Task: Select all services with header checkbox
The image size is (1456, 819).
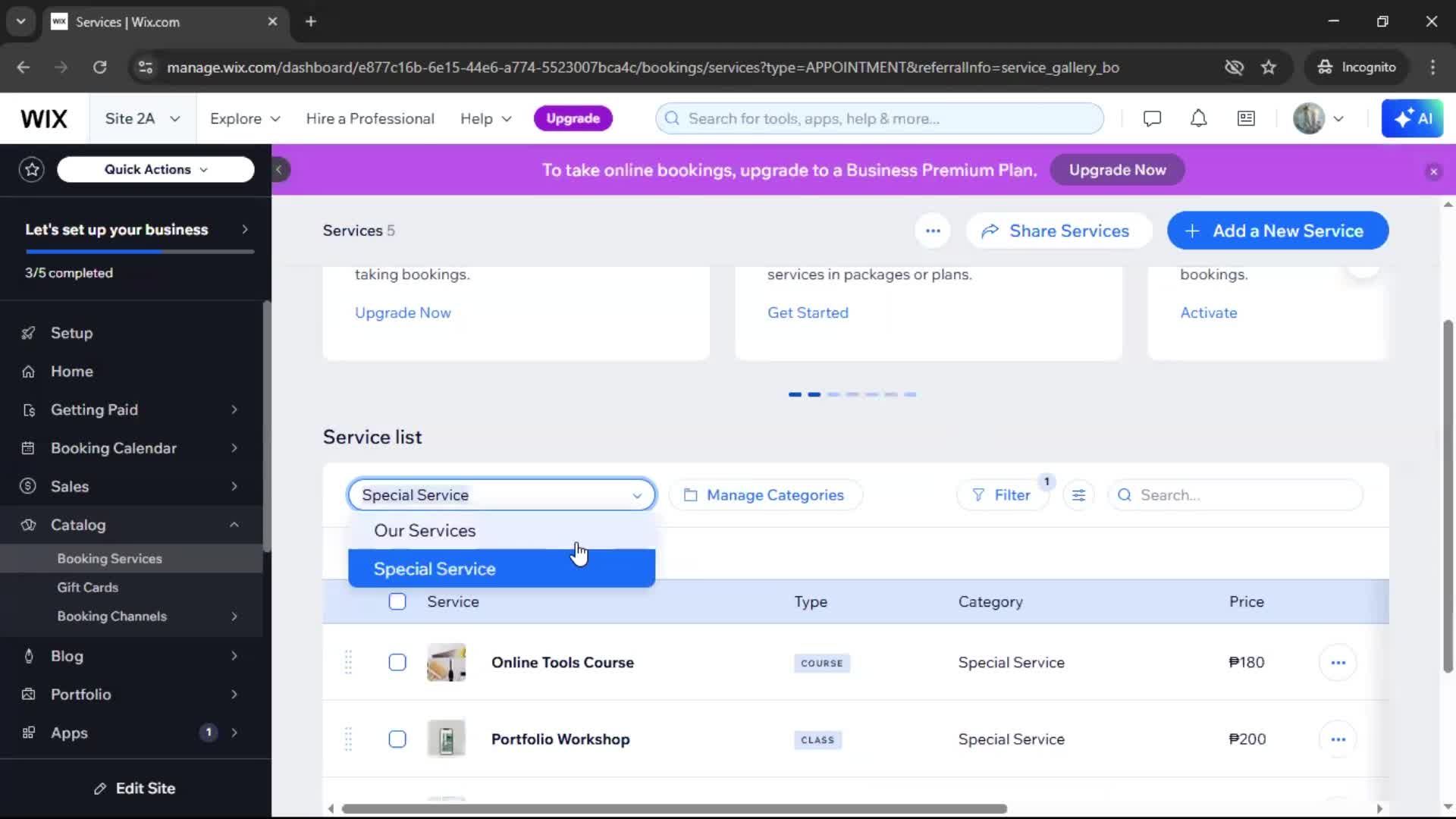Action: tap(397, 601)
